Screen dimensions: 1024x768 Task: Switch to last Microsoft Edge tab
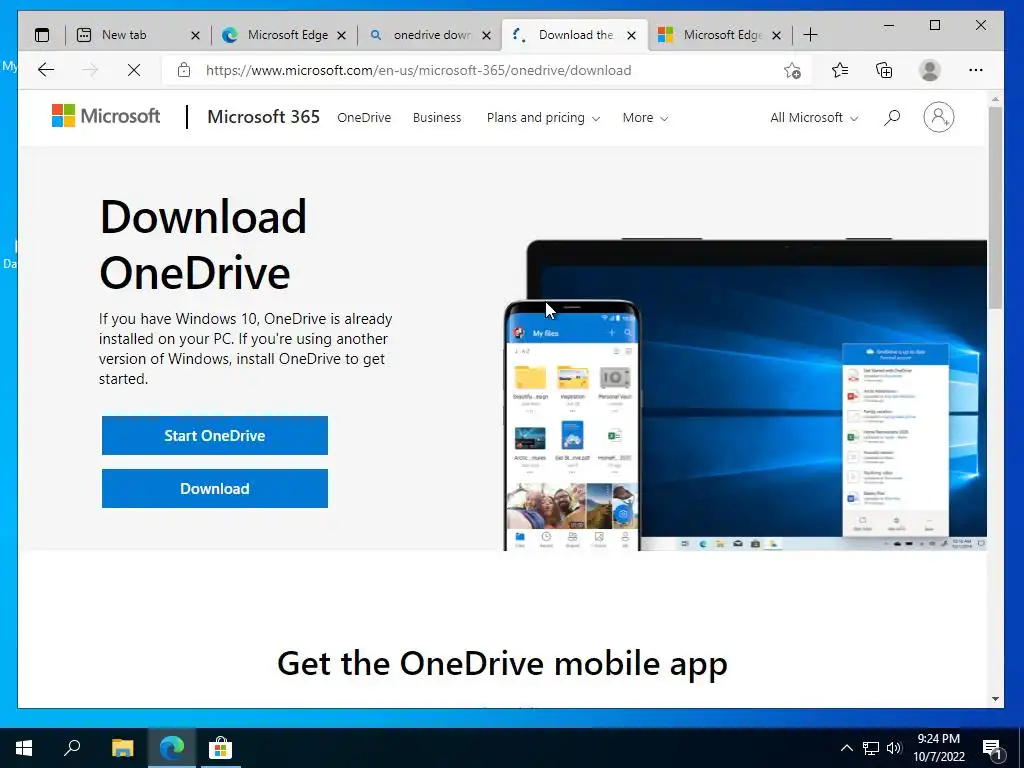tap(719, 35)
